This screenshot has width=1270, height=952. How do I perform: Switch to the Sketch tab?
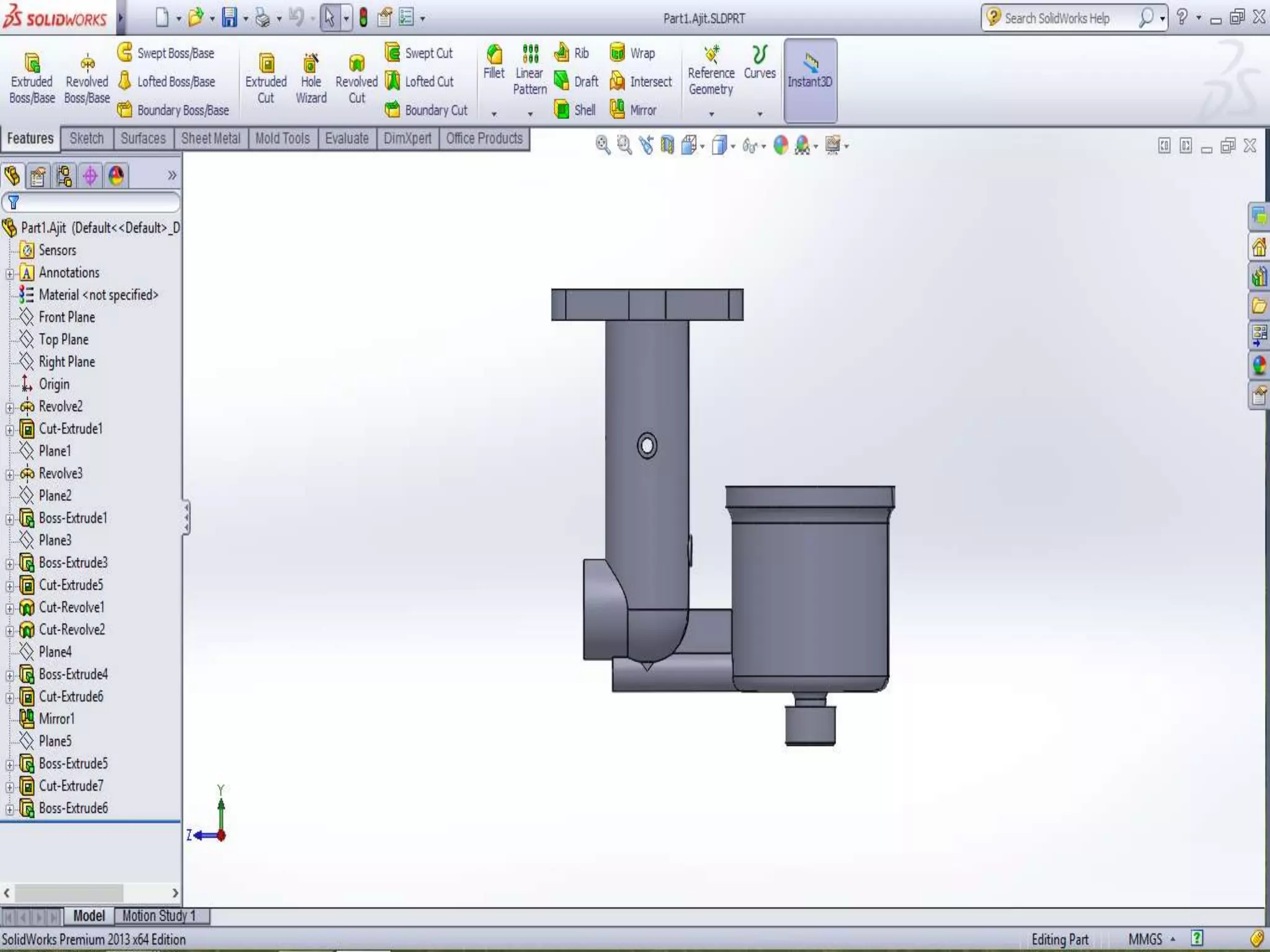click(x=87, y=138)
